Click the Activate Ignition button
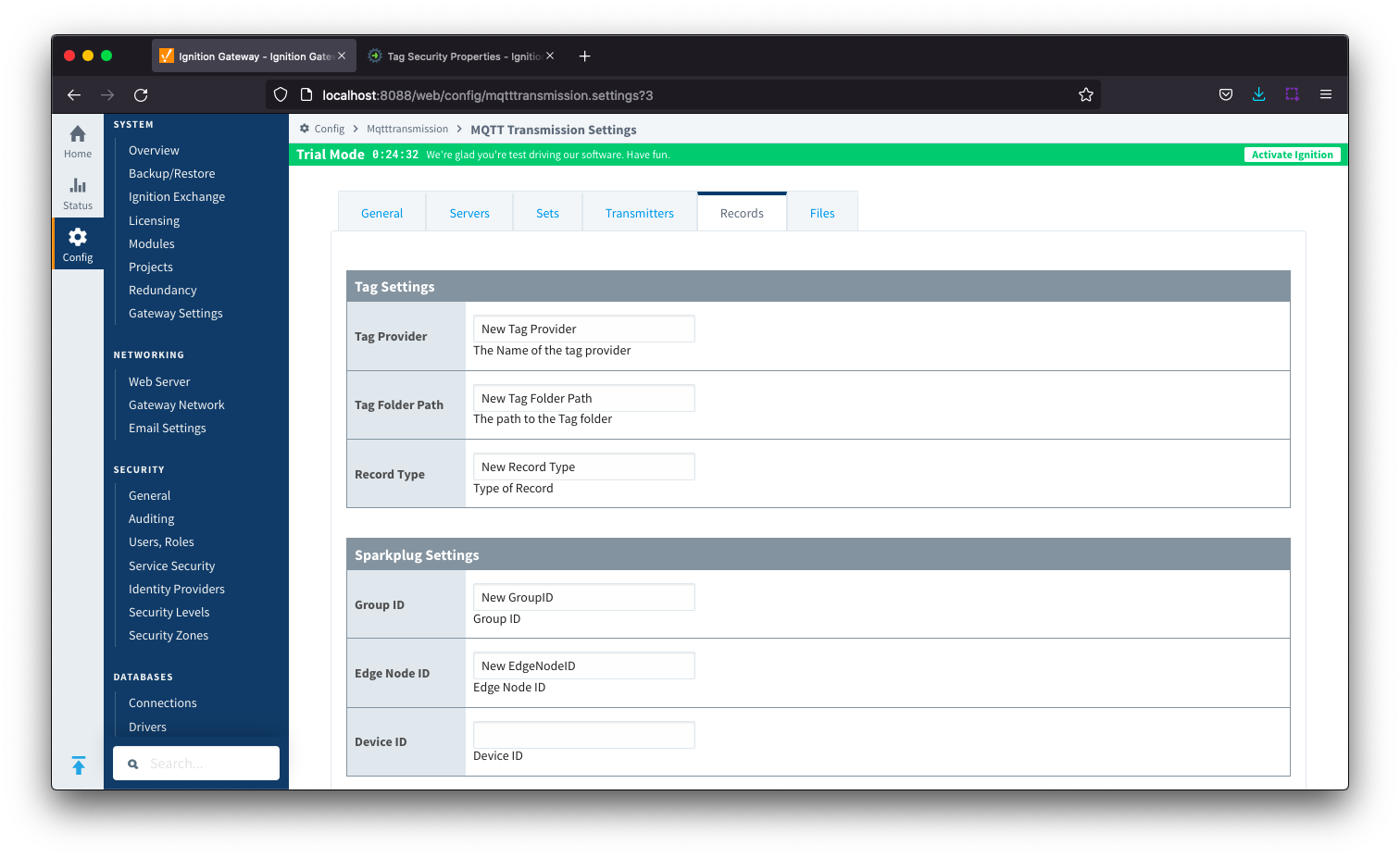This screenshot has height=858, width=1400. click(x=1292, y=155)
